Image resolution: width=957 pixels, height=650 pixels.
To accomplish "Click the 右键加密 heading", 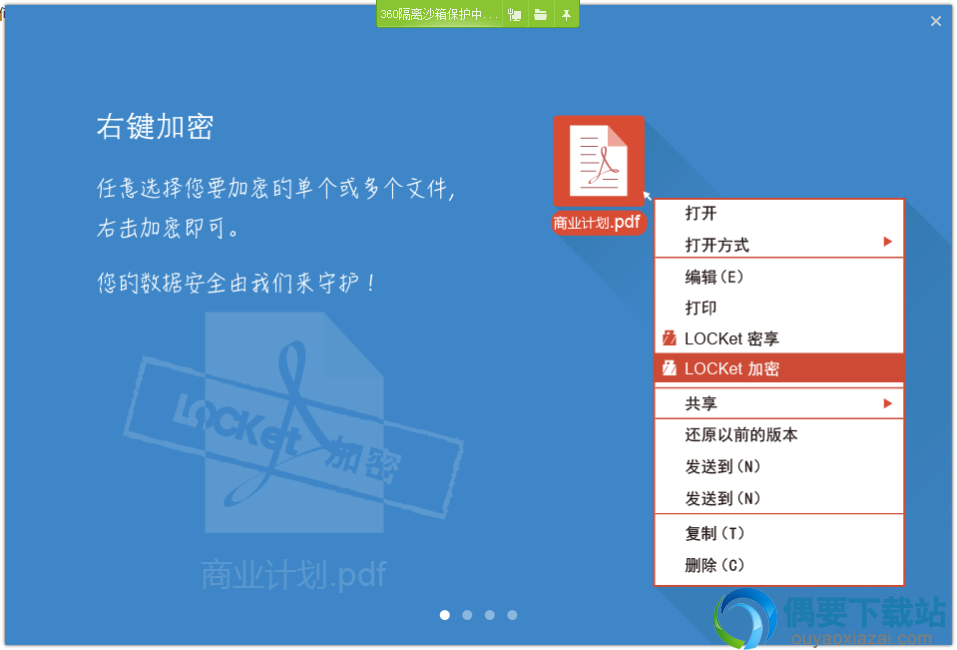I will [x=155, y=127].
